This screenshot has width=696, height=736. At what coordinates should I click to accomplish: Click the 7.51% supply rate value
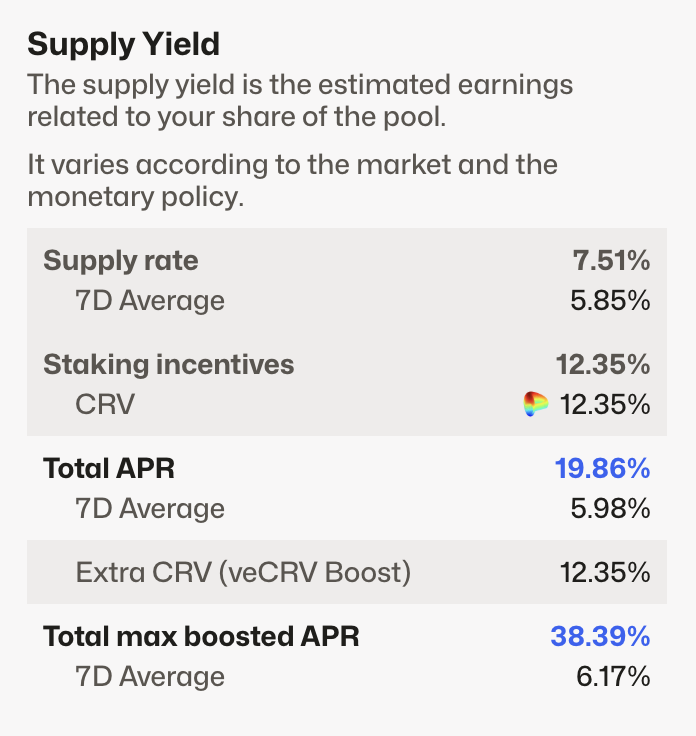click(611, 261)
